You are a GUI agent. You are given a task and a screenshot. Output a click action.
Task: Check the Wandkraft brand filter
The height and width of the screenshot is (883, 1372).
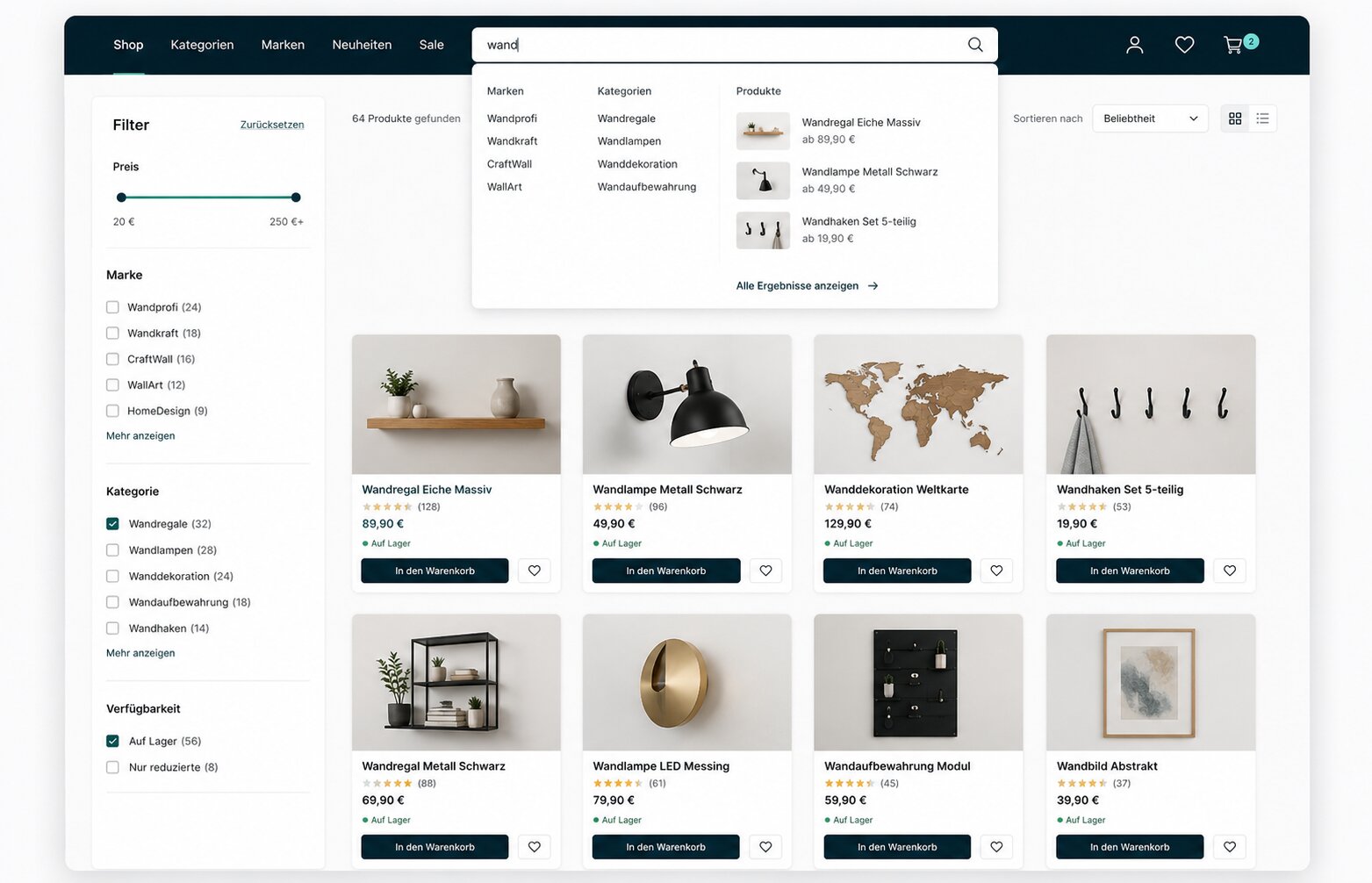tap(112, 334)
